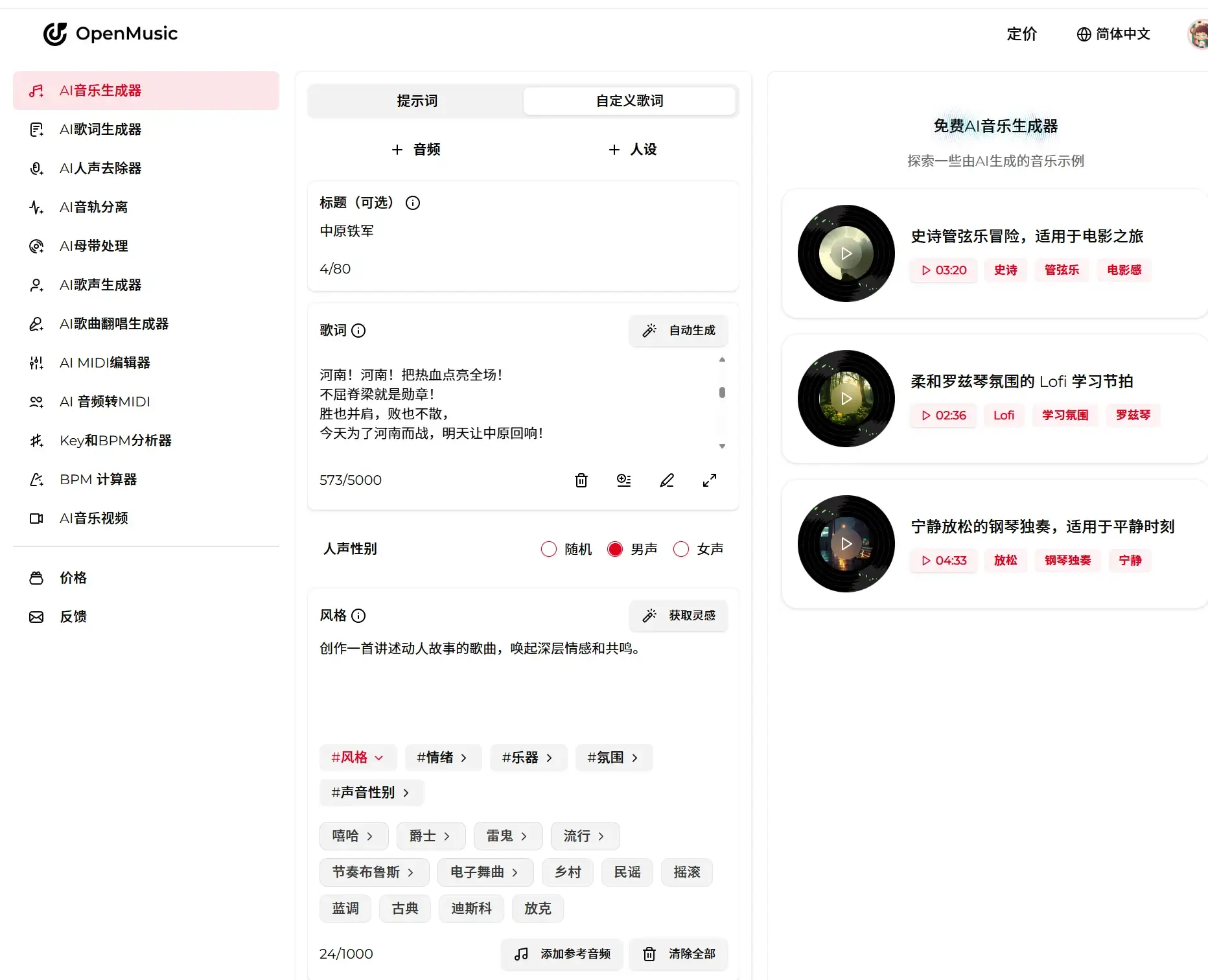The image size is (1208, 980).
Task: Select the 随机 voice gender option
Action: coord(549,549)
